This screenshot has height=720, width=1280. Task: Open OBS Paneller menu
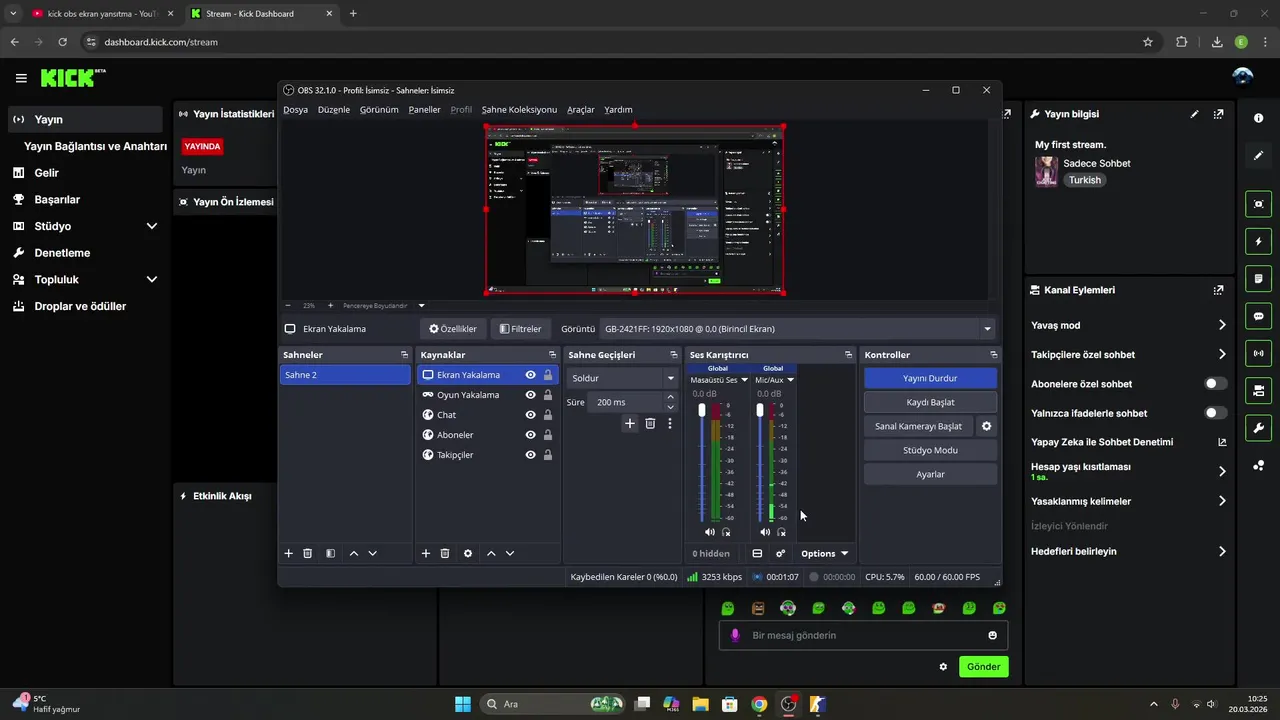424,110
